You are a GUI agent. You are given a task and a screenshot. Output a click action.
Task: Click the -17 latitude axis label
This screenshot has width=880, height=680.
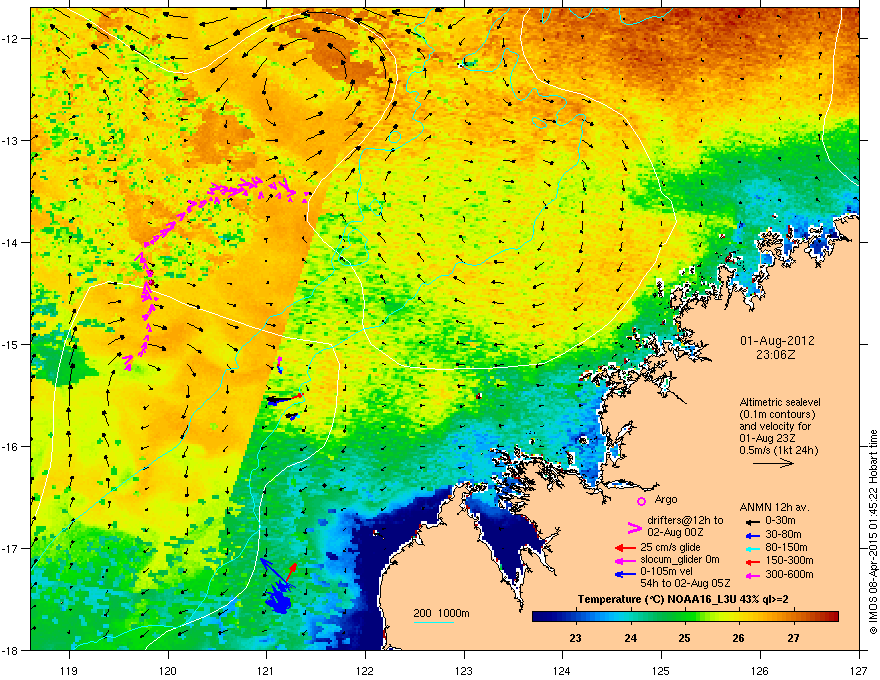coord(11,548)
